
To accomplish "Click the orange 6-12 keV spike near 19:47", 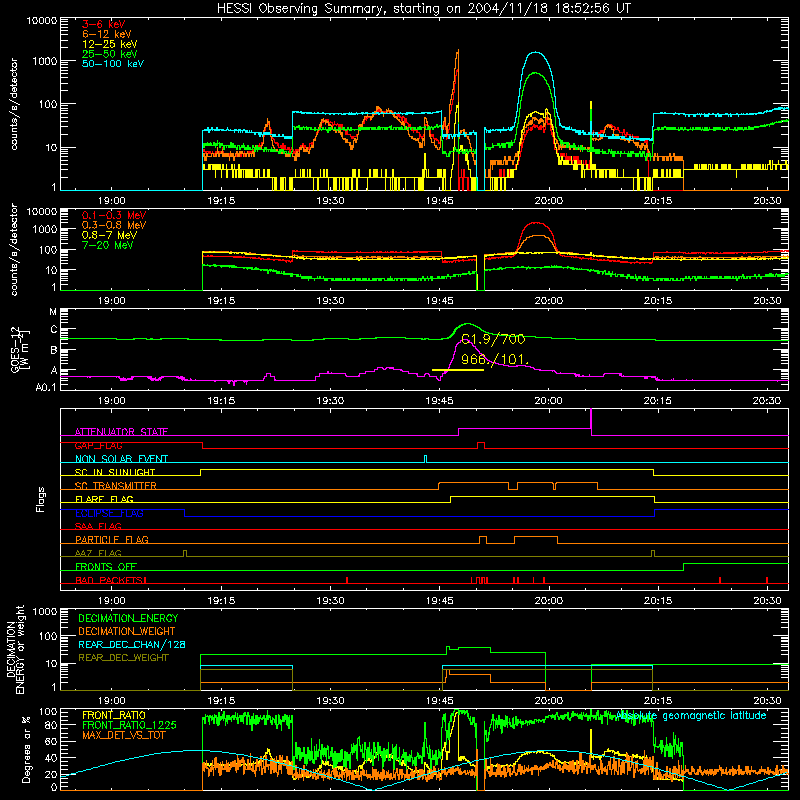I will tap(458, 51).
